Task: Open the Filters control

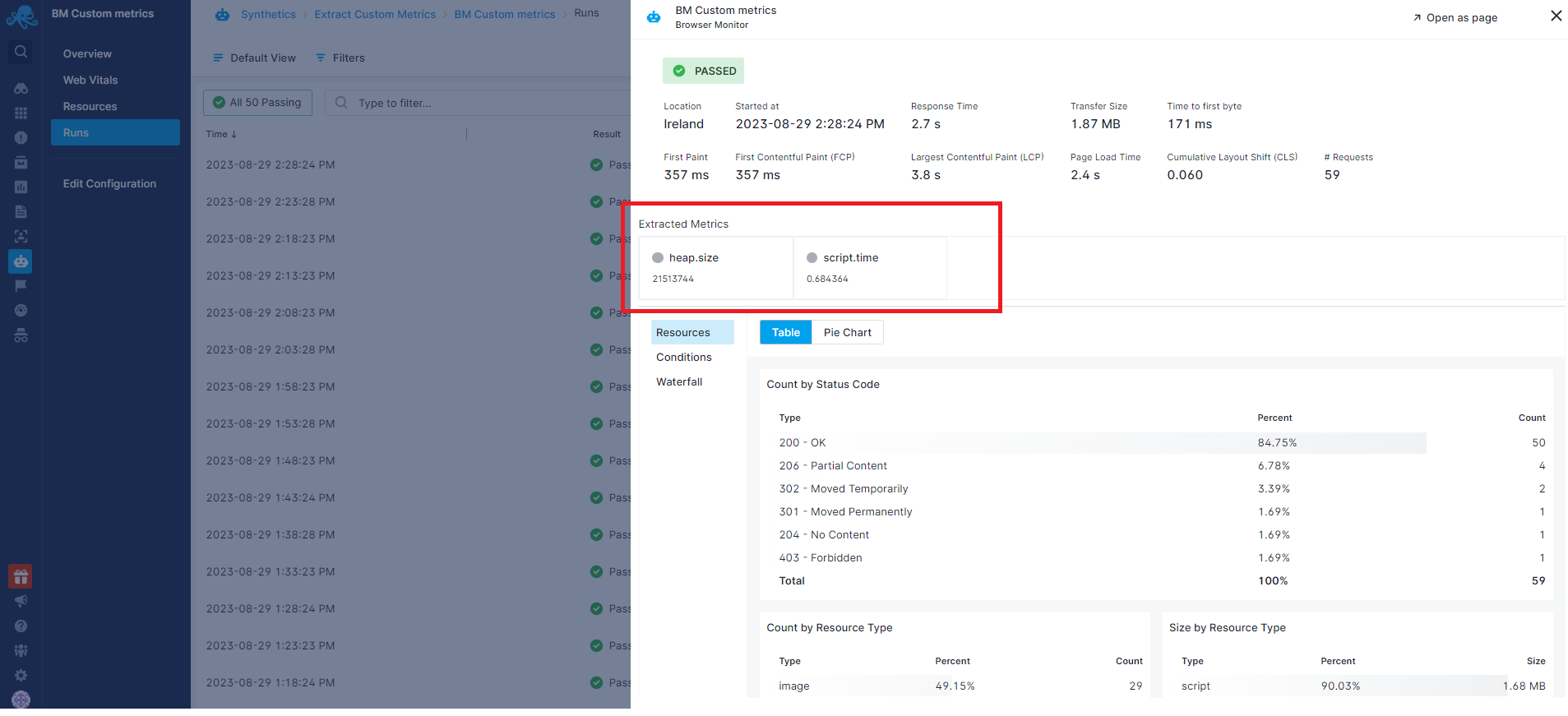Action: 340,58
